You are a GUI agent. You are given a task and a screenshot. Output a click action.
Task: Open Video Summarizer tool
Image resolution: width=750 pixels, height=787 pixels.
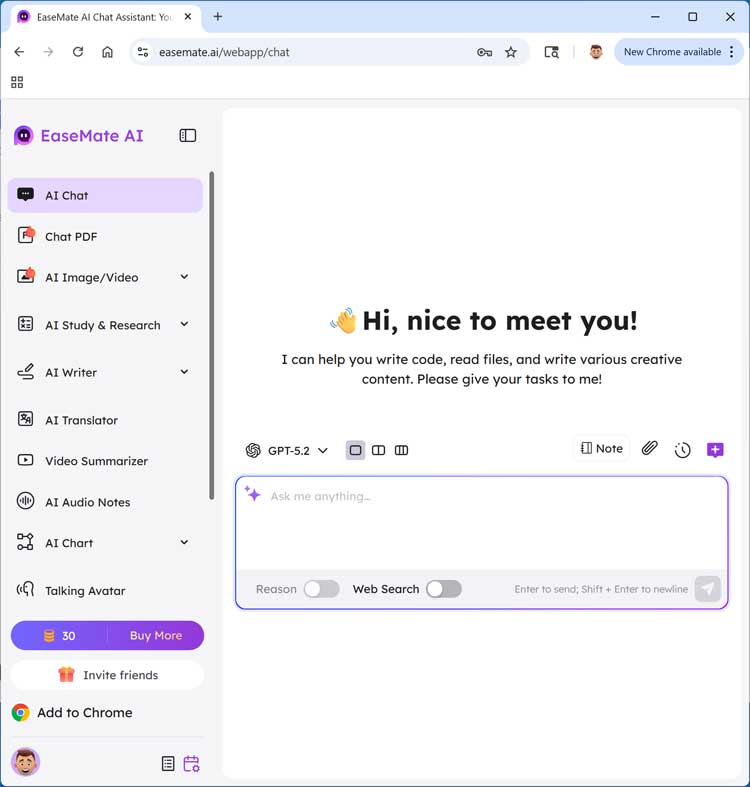105,461
